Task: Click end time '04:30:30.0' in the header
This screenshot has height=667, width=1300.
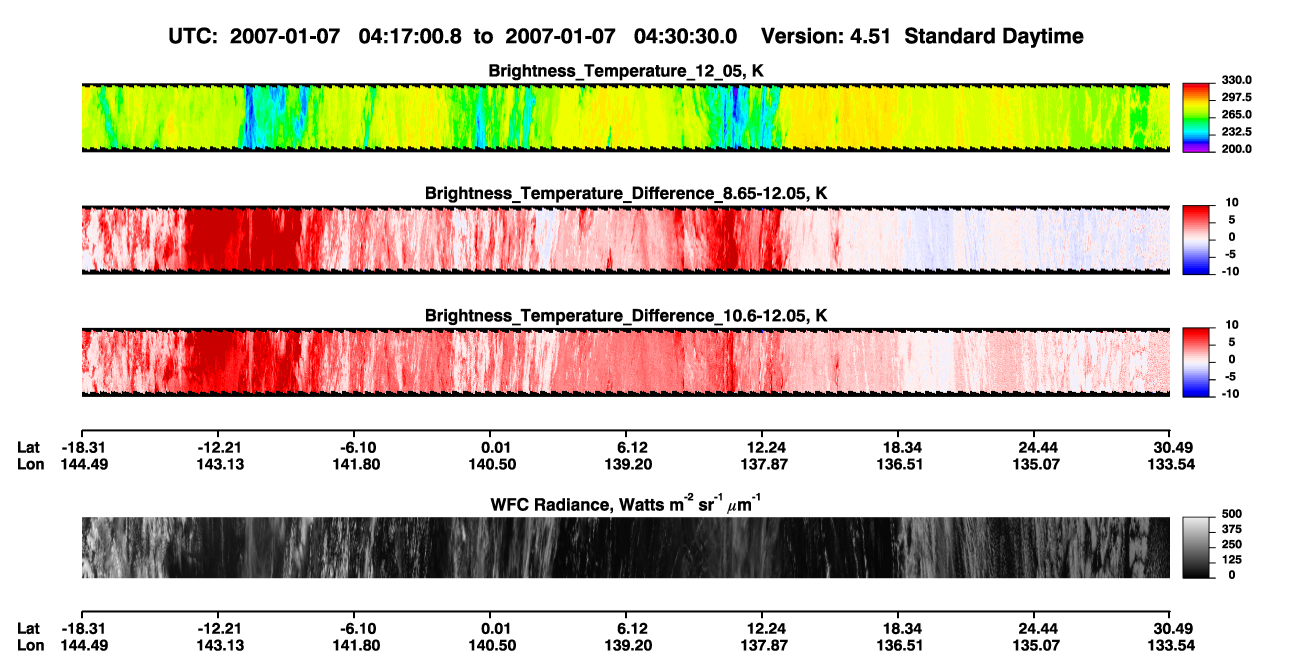Action: point(686,36)
